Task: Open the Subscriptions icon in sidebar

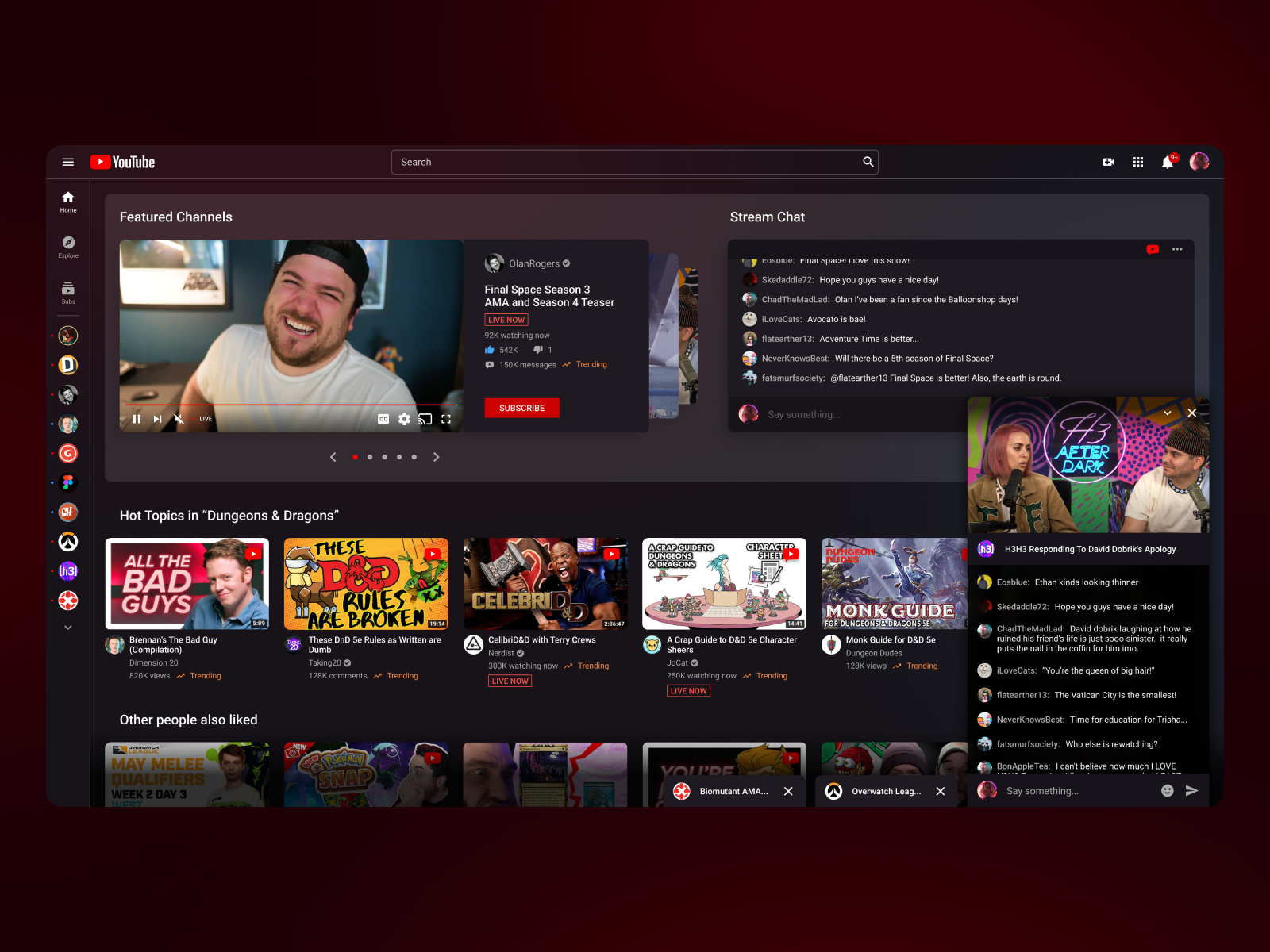Action: [x=67, y=289]
